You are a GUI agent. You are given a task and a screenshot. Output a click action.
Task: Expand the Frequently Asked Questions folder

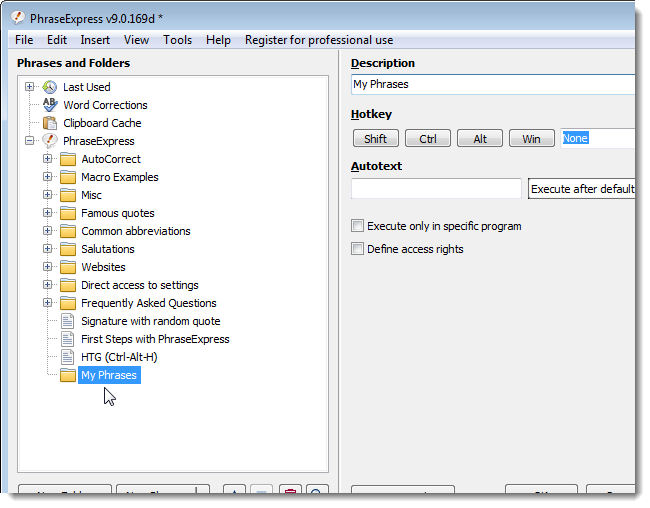pyautogui.click(x=47, y=303)
